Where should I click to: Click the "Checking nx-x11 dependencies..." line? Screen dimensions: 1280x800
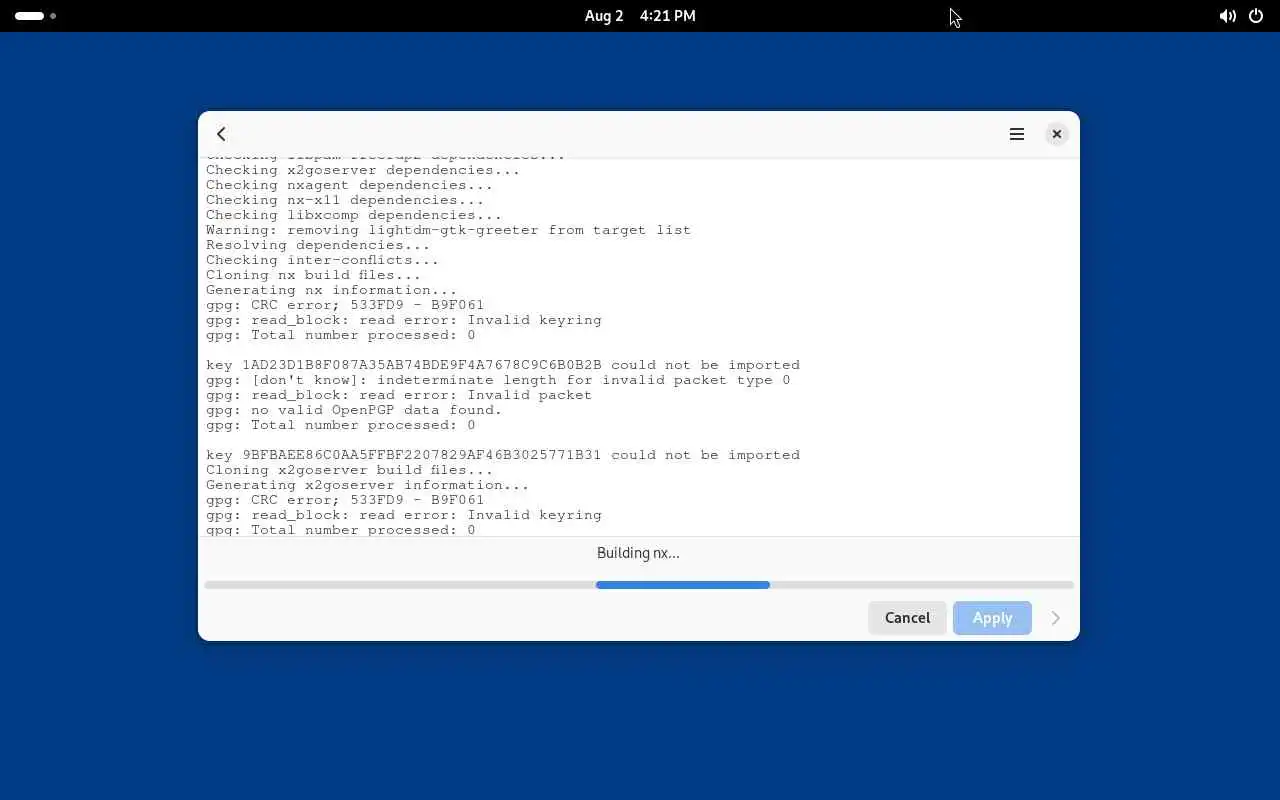(x=345, y=200)
